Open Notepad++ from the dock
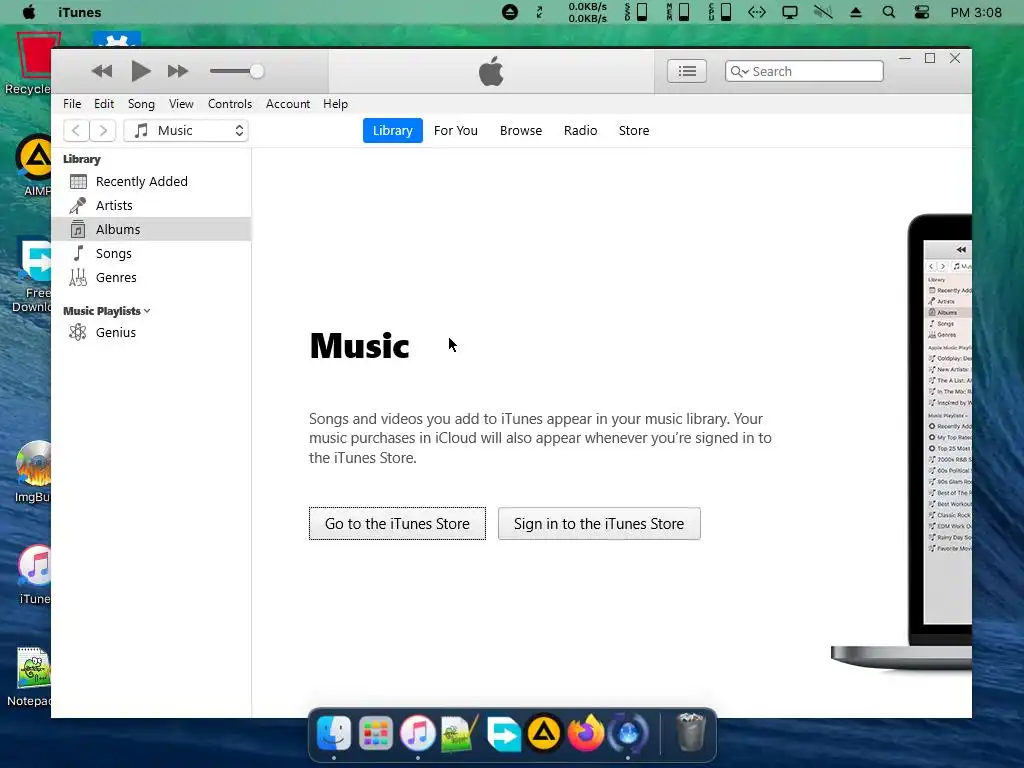 [460, 733]
